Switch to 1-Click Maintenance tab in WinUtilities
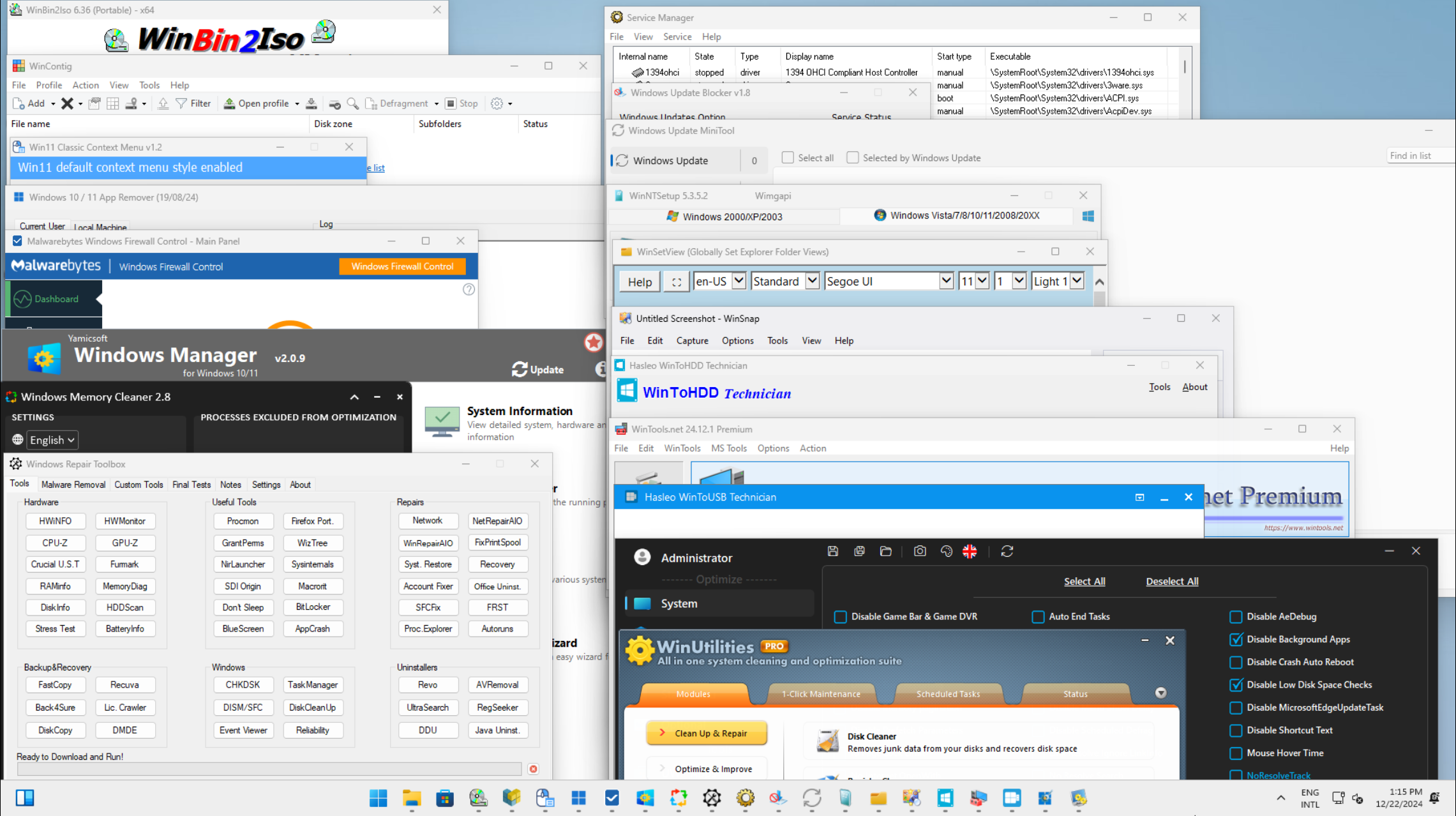Image resolution: width=1456 pixels, height=816 pixels. coord(821,693)
